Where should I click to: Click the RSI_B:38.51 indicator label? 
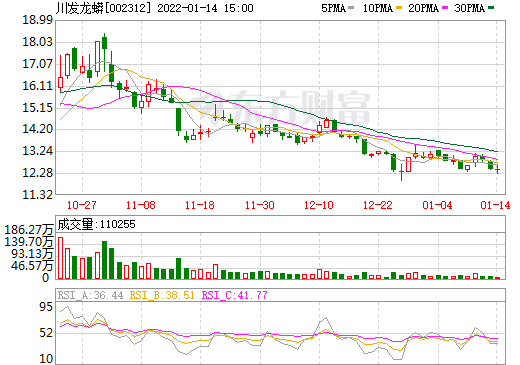[x=162, y=295]
